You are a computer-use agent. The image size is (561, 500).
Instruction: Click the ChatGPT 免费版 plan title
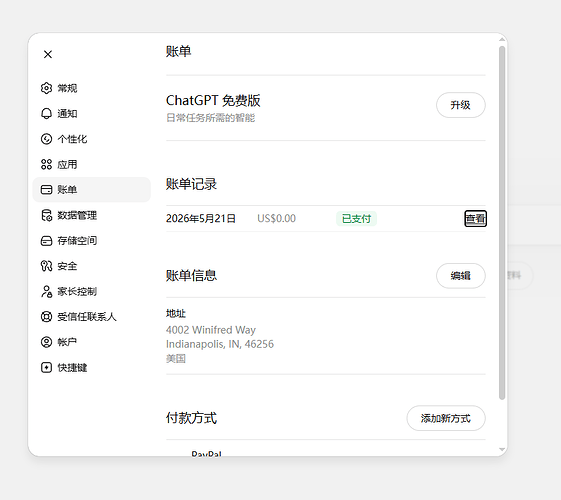213,101
